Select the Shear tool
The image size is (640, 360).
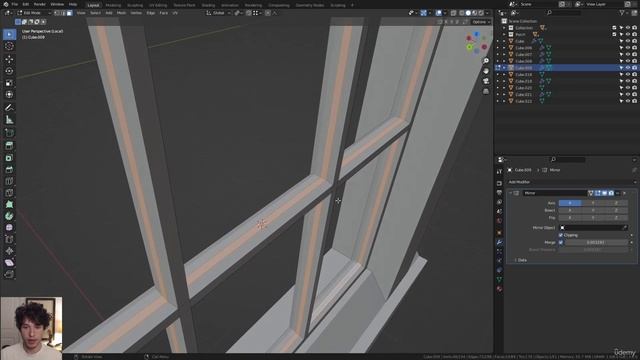(x=9, y=263)
